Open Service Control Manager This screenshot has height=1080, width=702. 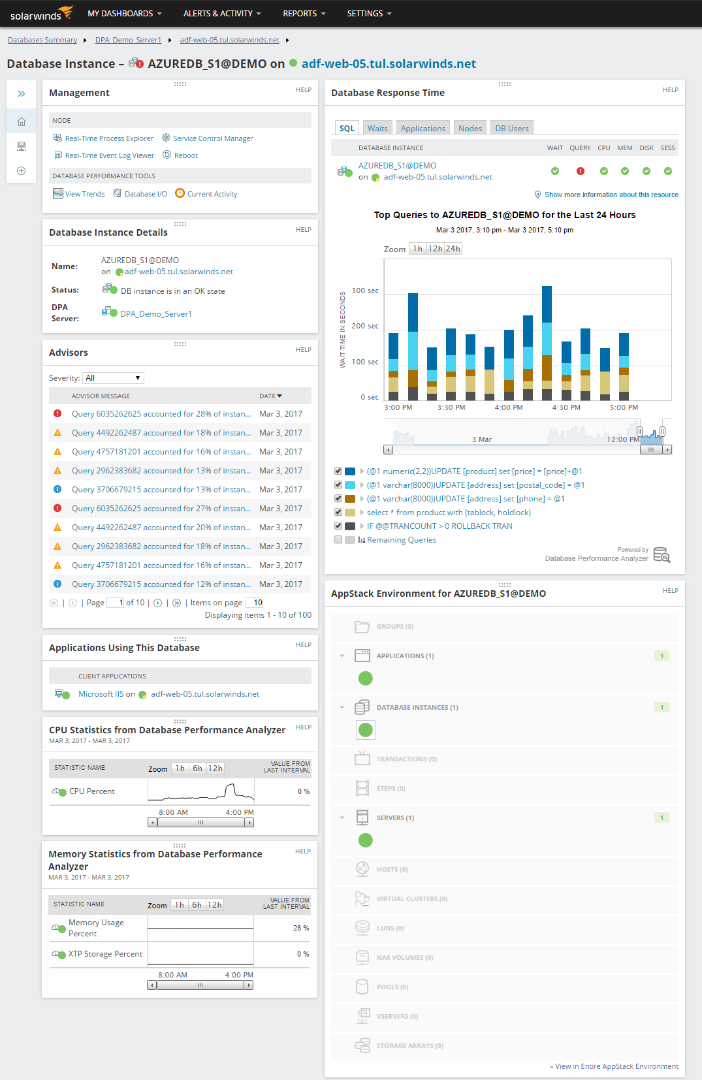pos(213,138)
